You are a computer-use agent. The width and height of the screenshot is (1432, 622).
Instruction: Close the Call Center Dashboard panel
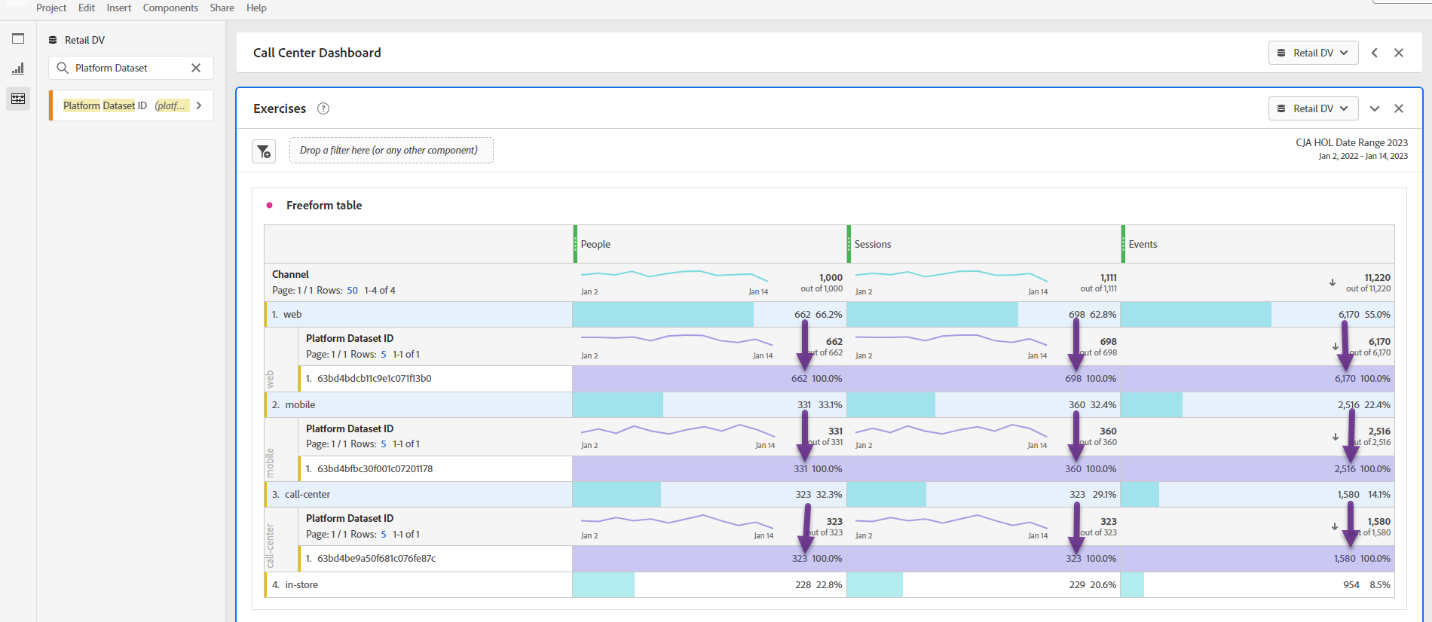(1399, 53)
